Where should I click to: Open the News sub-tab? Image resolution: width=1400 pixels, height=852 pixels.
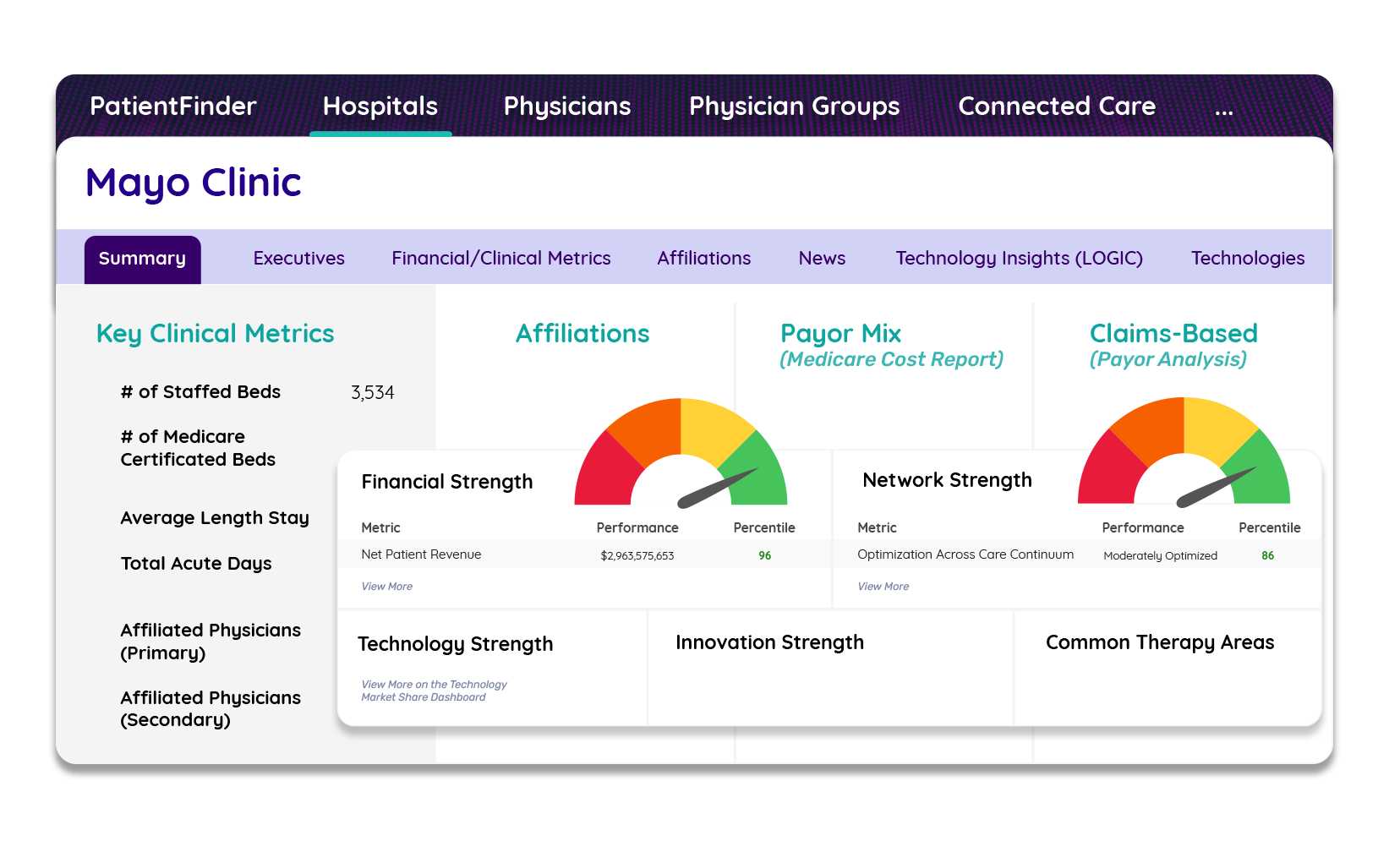click(822, 259)
